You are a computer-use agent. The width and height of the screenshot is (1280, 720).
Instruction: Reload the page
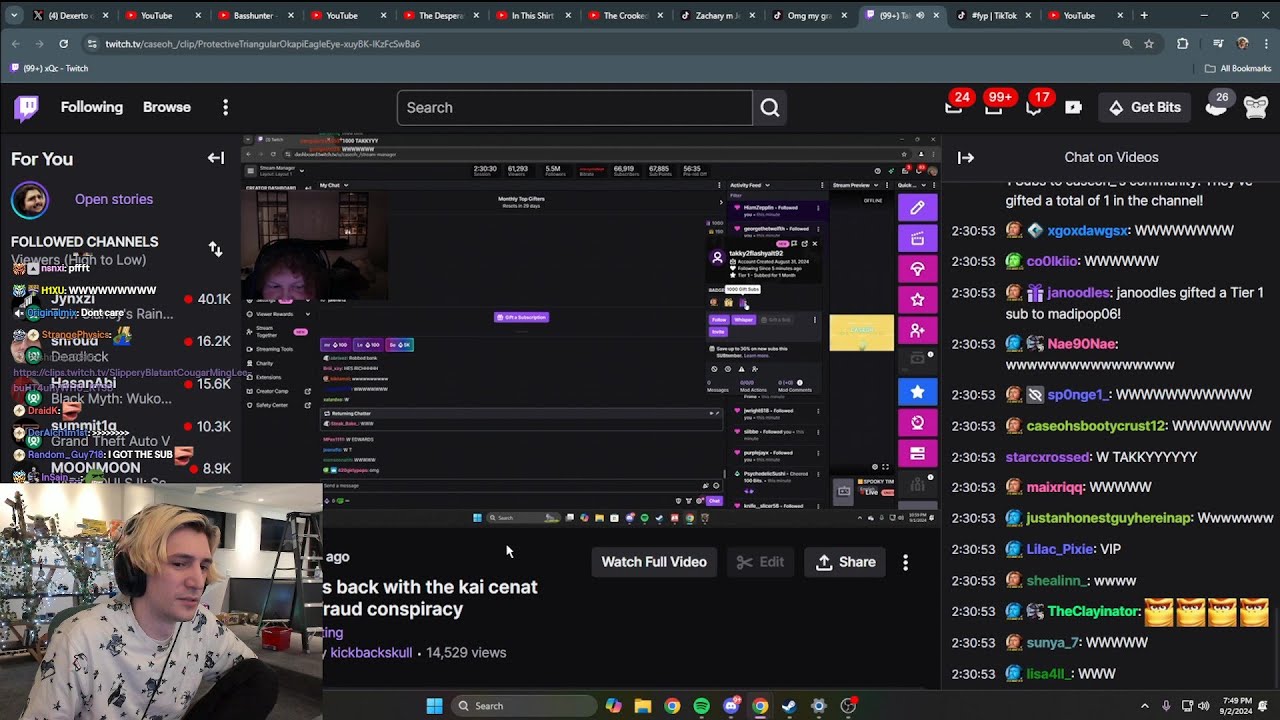coord(63,44)
